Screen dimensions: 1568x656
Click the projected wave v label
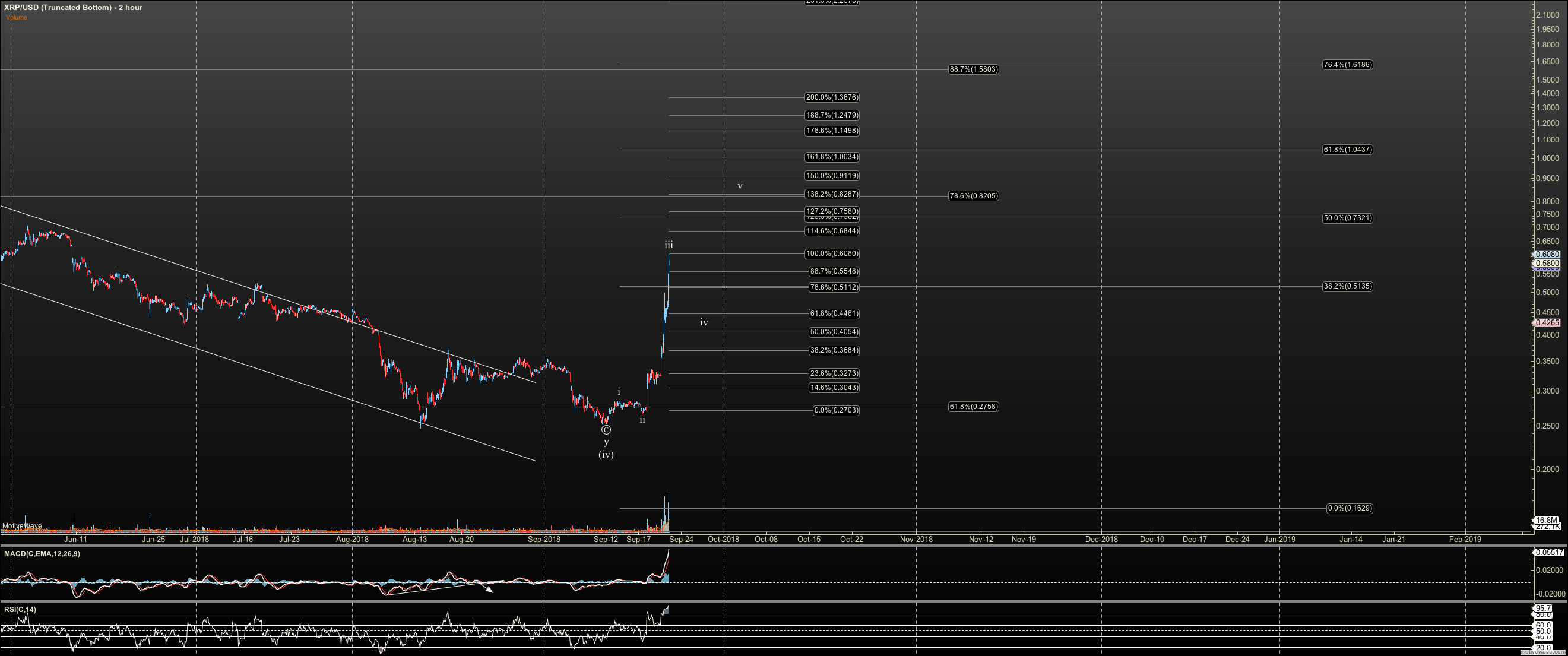pos(740,186)
